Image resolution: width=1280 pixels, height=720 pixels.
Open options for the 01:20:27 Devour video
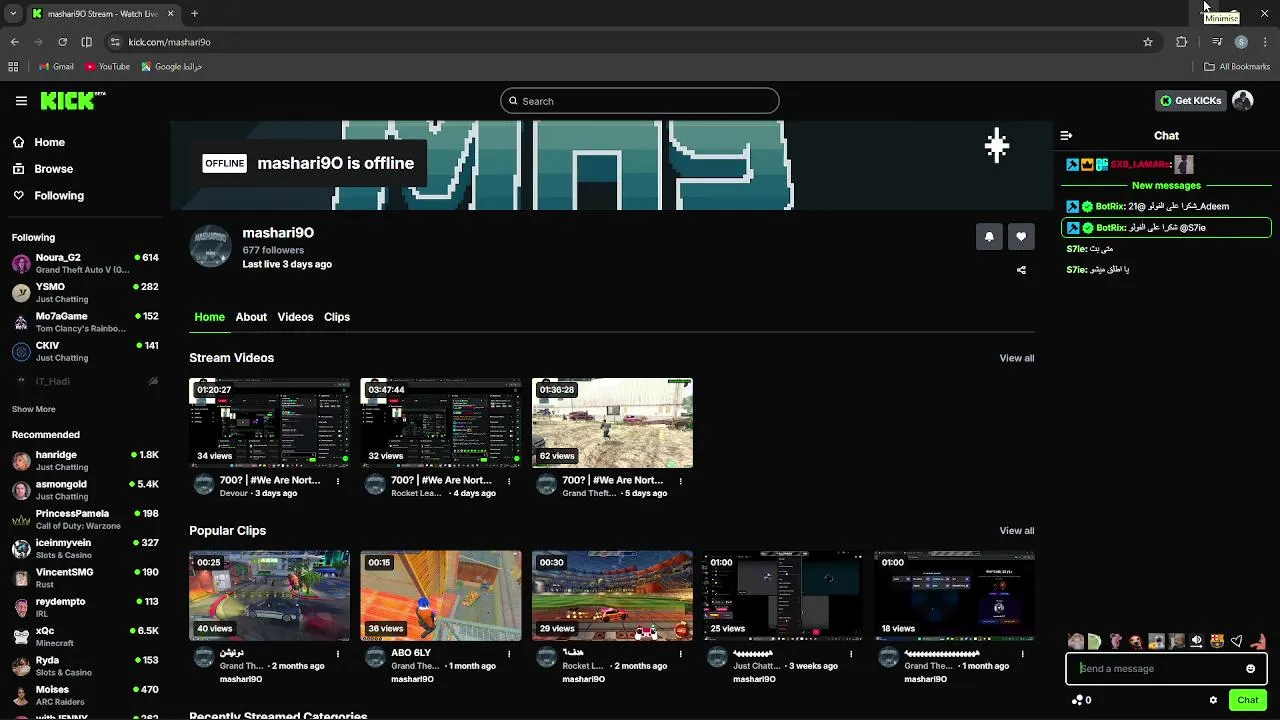[x=338, y=481]
